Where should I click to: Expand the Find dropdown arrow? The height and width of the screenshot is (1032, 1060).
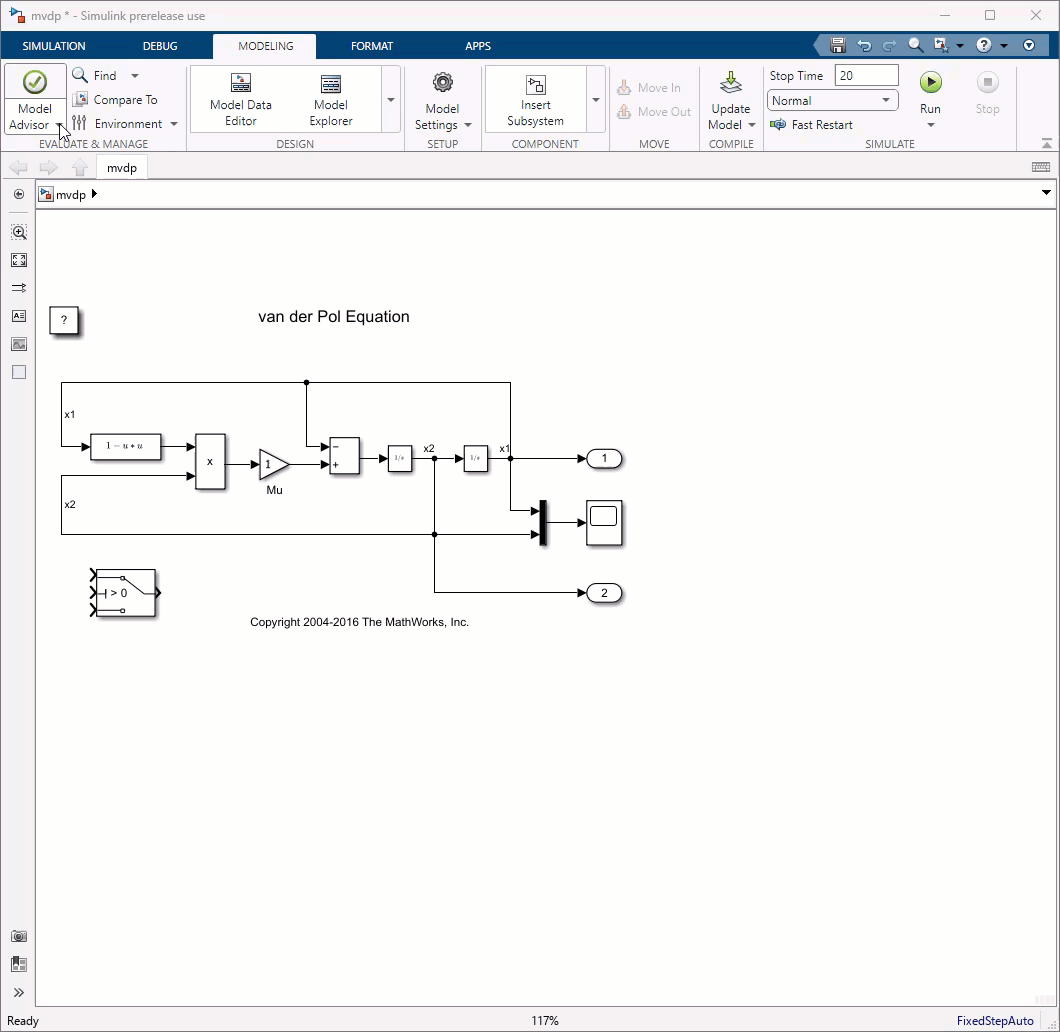pos(135,76)
